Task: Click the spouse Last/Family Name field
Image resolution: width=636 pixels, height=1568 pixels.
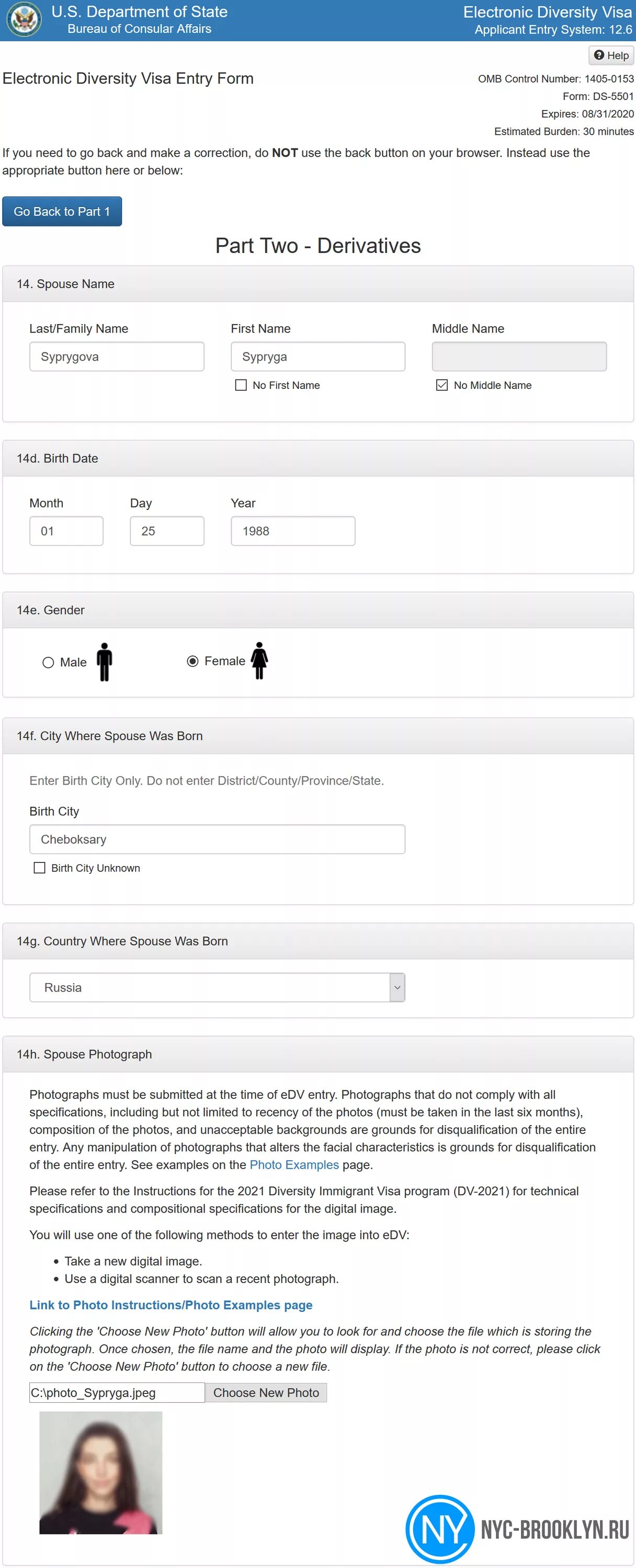Action: [x=116, y=356]
